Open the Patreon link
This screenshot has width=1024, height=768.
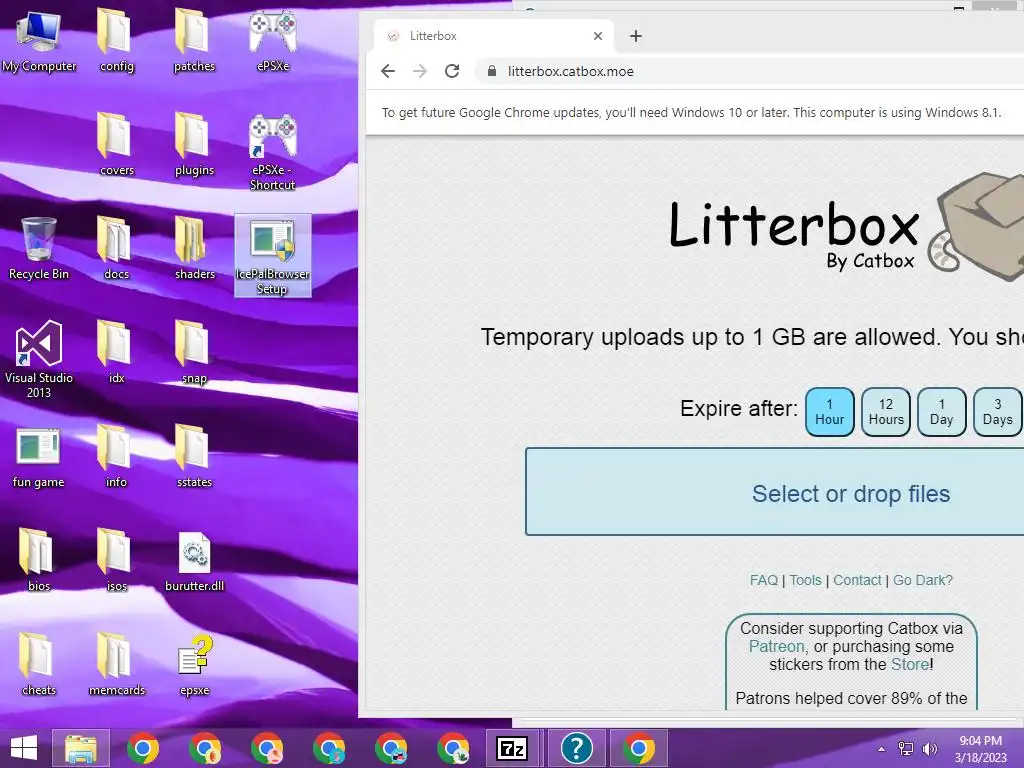(x=776, y=647)
